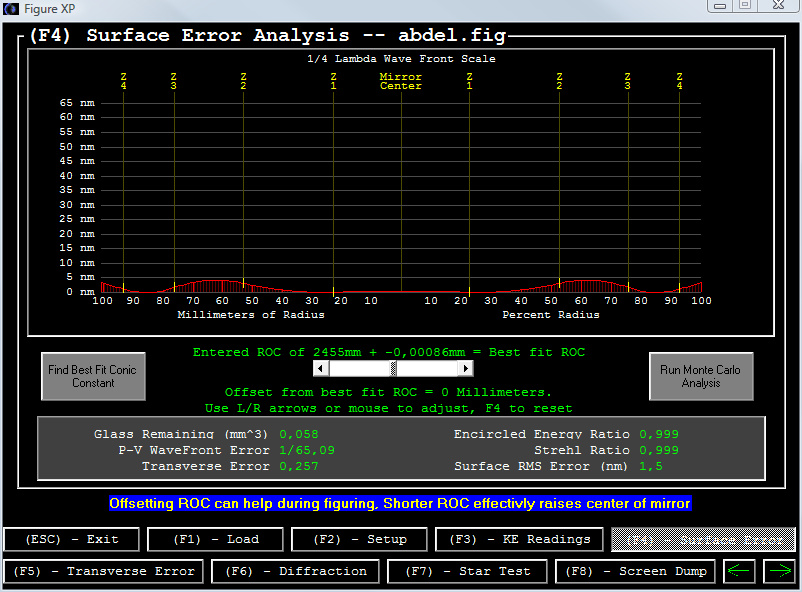Click the ROC offset slider thumb

(393, 368)
